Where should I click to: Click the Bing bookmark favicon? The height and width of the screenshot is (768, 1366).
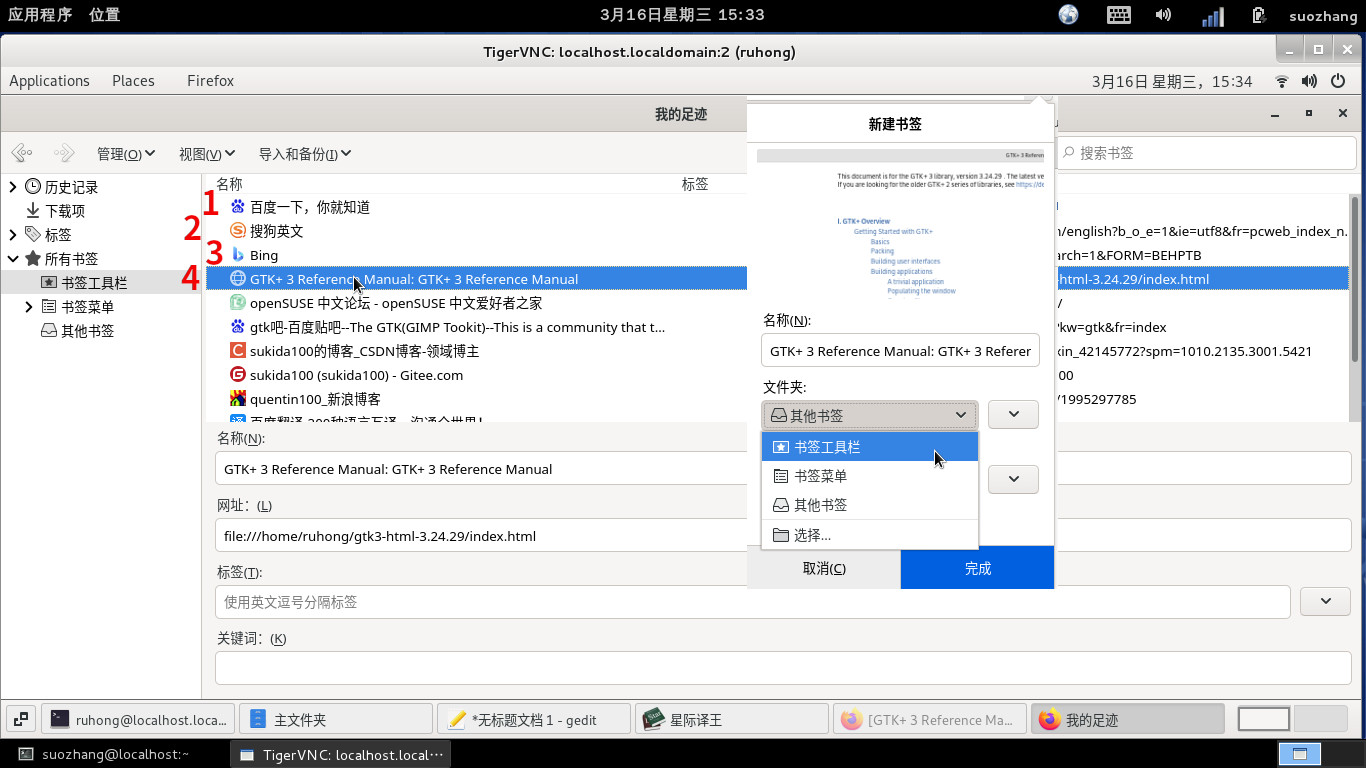coord(238,255)
